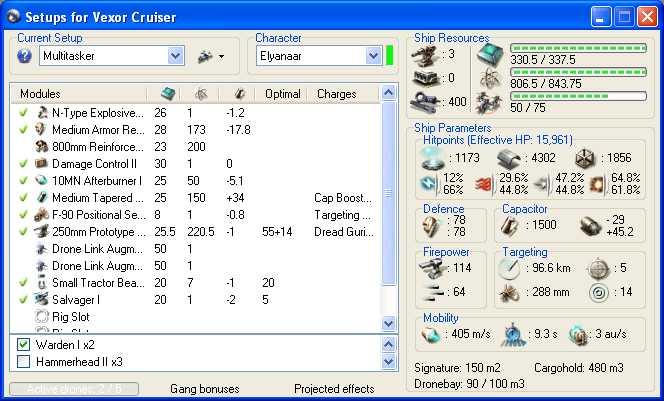The height and width of the screenshot is (401, 664).
Task: Click the powergrid bar 806.5 / 843.75
Action: (578, 72)
